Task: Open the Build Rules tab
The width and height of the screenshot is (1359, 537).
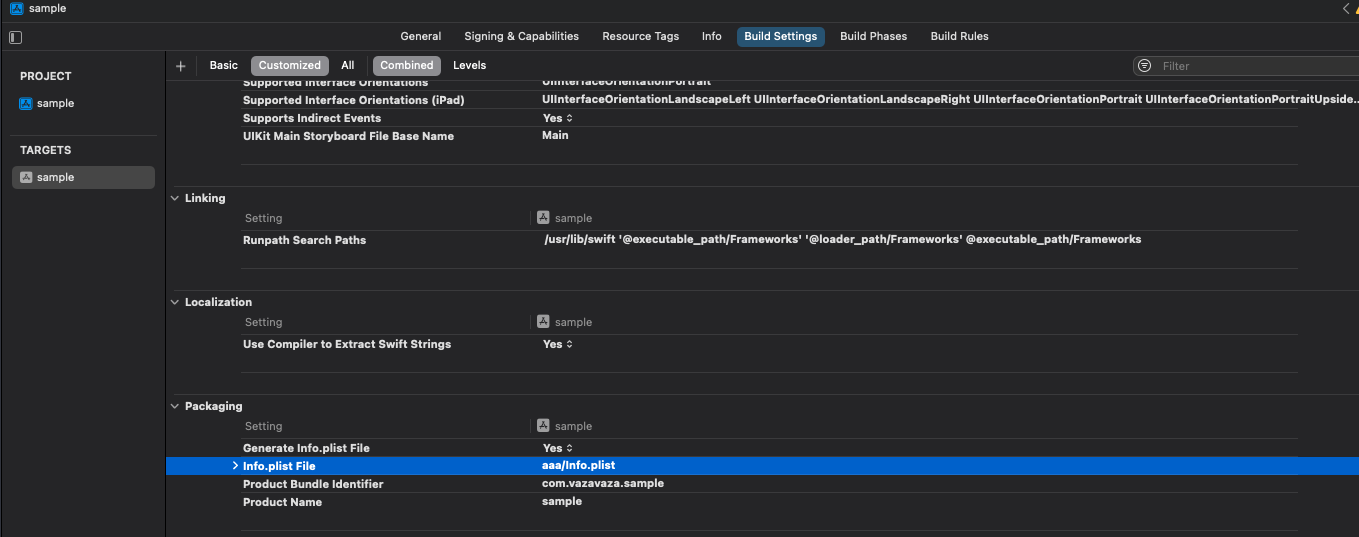Action: point(959,36)
